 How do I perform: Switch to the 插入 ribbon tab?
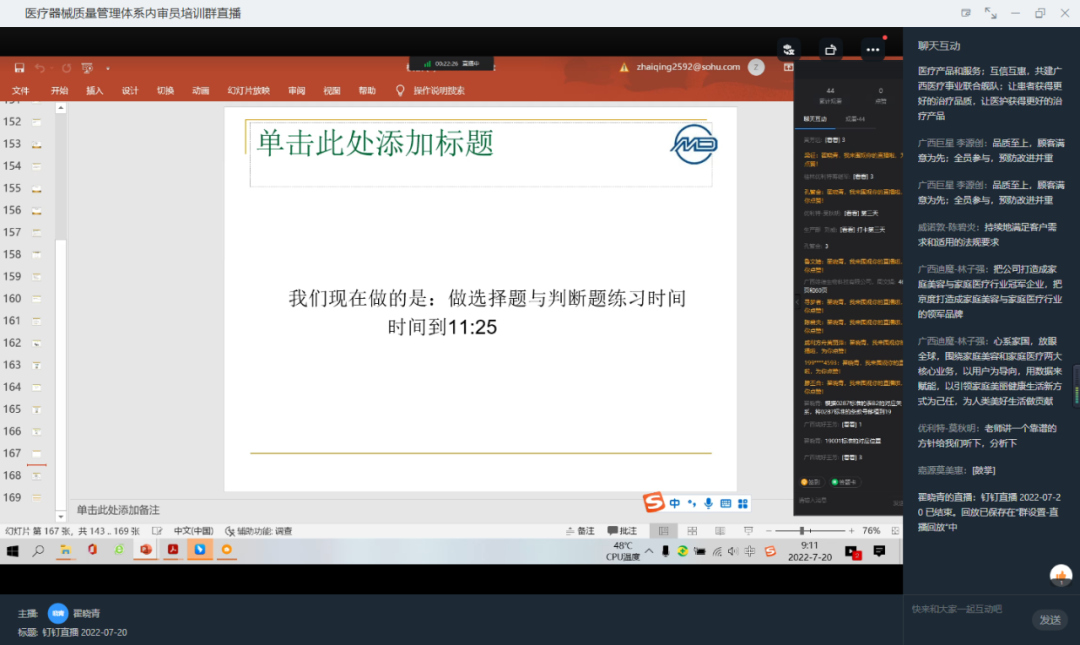(x=94, y=90)
